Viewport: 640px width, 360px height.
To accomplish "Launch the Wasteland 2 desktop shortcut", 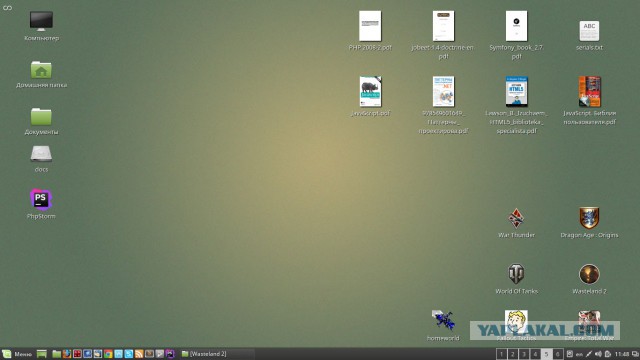I will [589, 279].
